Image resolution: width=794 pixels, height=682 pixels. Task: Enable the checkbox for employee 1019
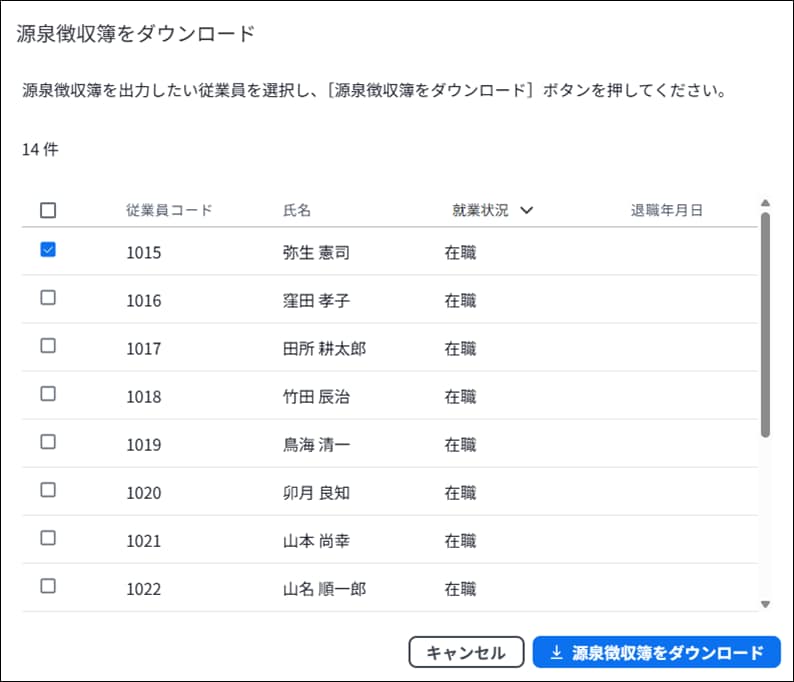(48, 442)
